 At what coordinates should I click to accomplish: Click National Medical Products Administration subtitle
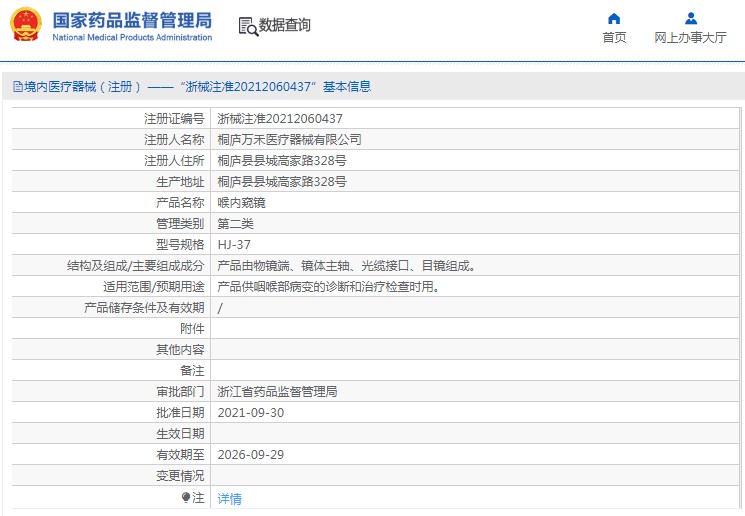[x=132, y=37]
